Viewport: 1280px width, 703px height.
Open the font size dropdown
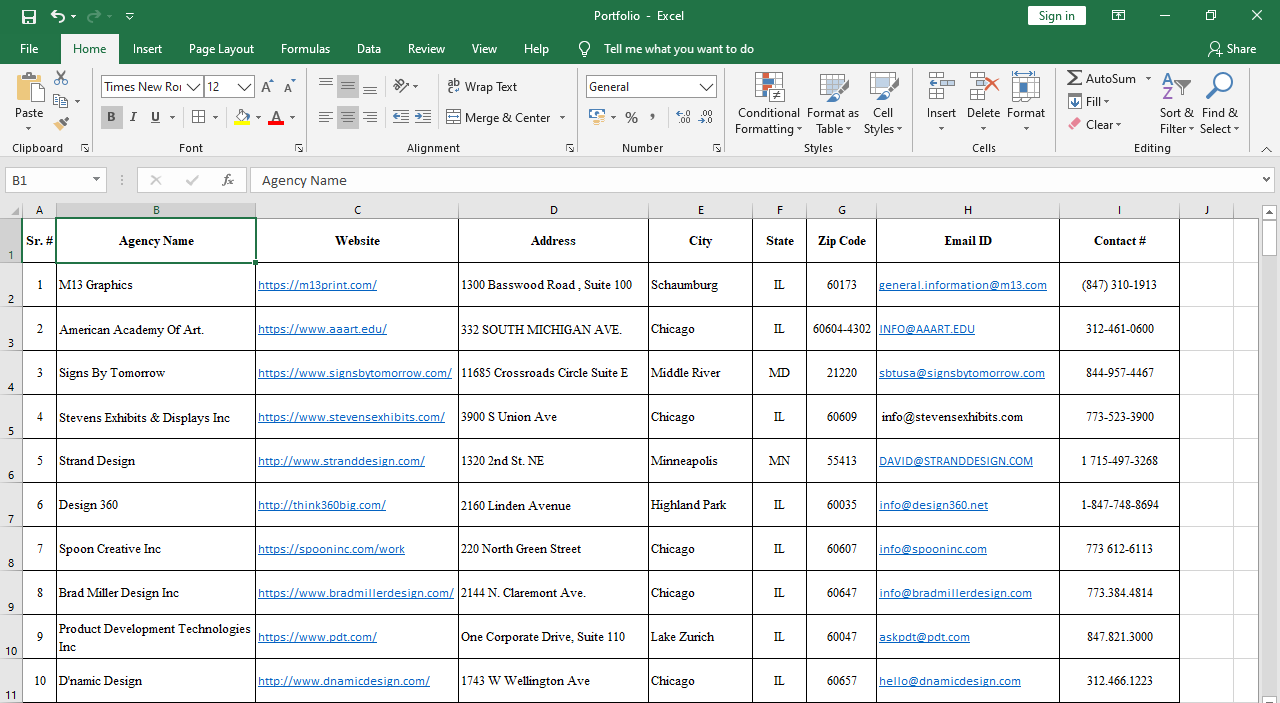click(x=244, y=86)
